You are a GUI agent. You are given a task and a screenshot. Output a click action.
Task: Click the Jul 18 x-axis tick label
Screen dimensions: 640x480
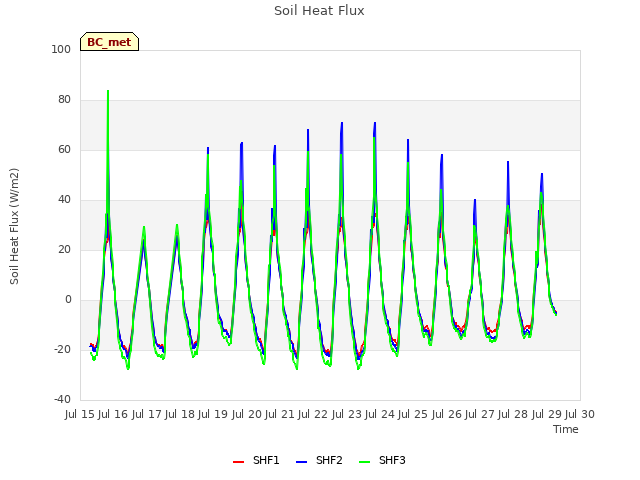[180, 414]
